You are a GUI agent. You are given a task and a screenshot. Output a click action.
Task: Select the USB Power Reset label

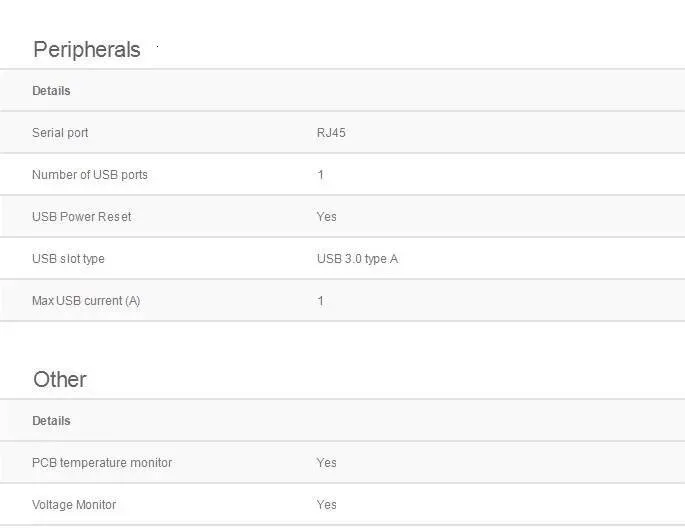pos(82,217)
